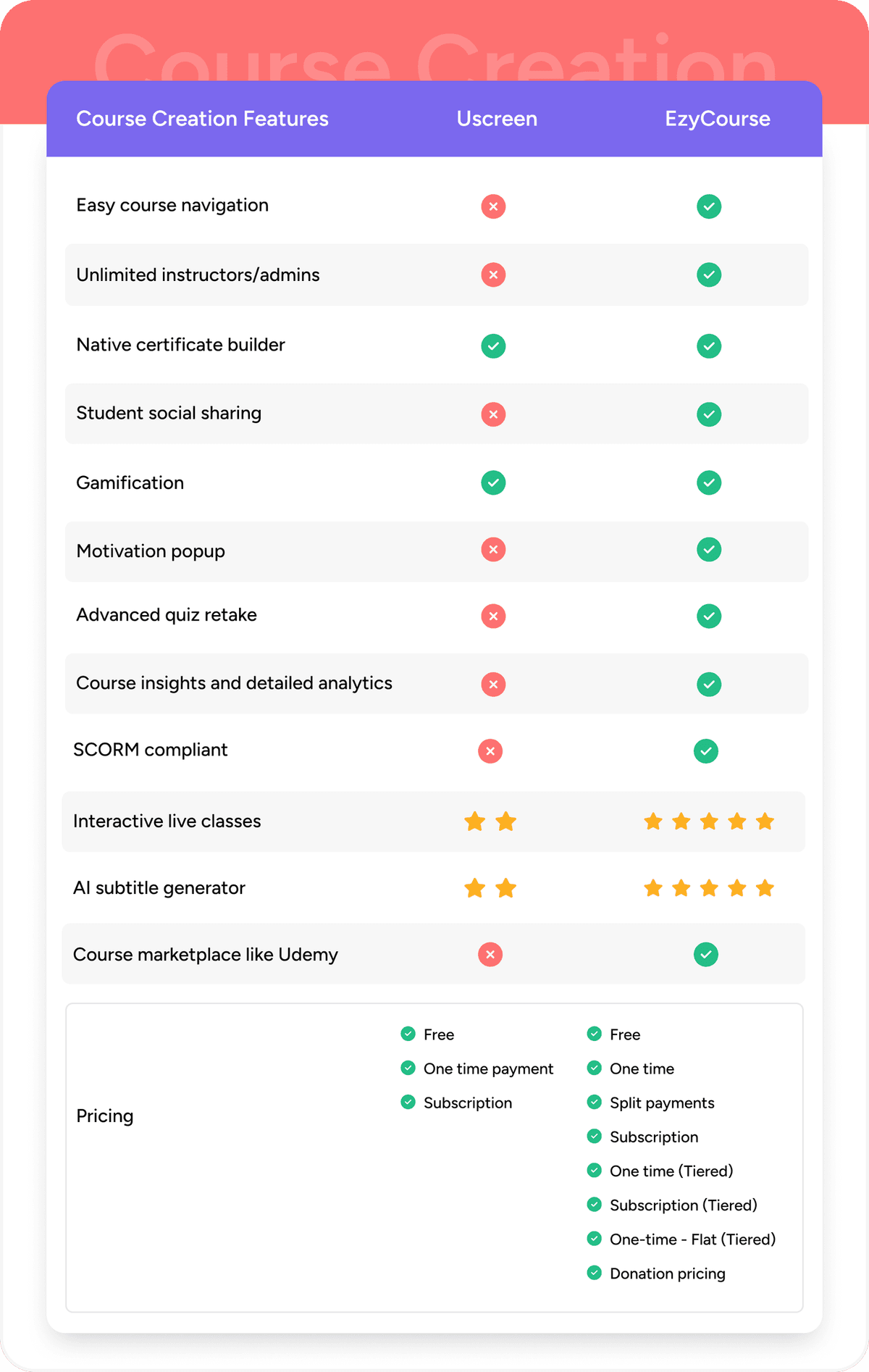Click EzyCourse check for Advanced quiz retake
This screenshot has height=1372, width=869.
709,616
